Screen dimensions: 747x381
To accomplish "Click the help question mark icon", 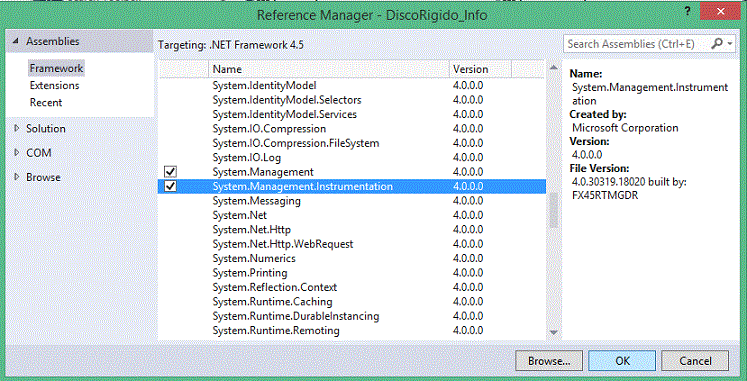I will pos(687,12).
